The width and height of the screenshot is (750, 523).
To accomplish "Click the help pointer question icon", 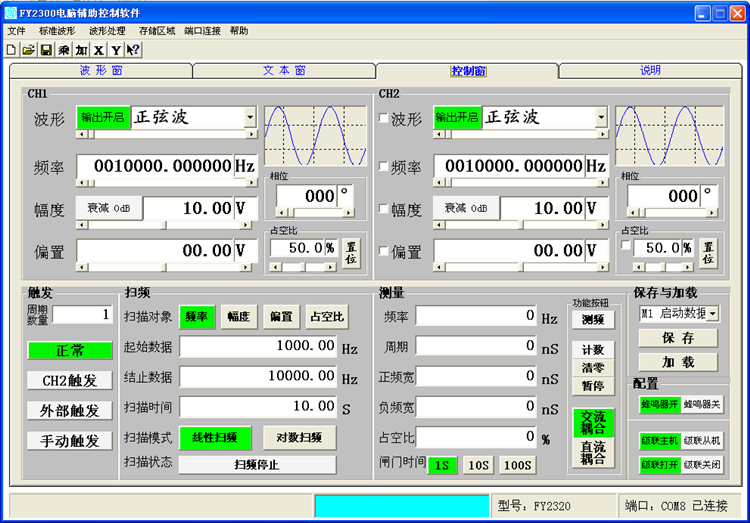I will [x=133, y=50].
